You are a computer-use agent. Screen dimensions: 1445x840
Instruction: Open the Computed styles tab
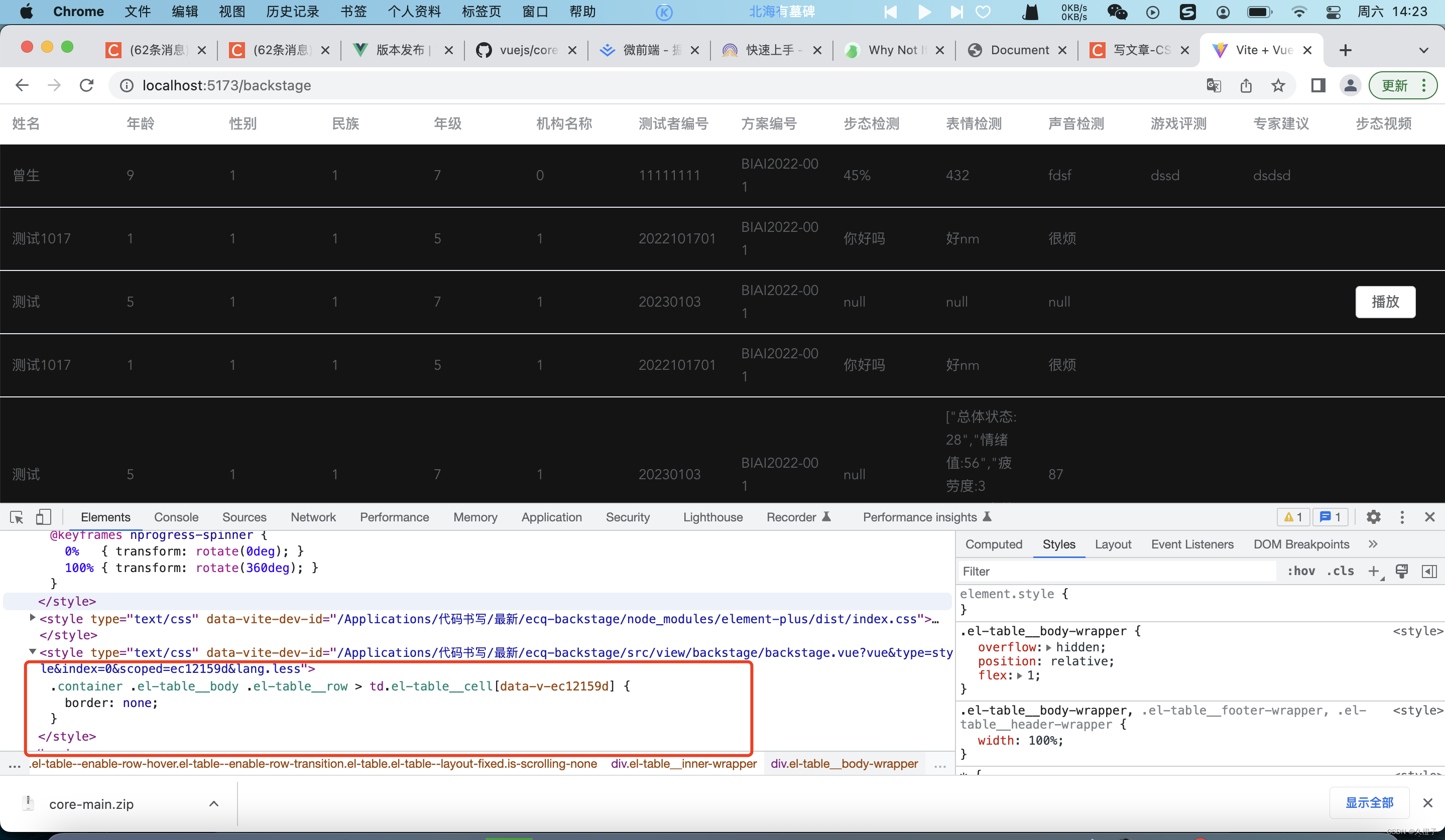pyautogui.click(x=994, y=544)
